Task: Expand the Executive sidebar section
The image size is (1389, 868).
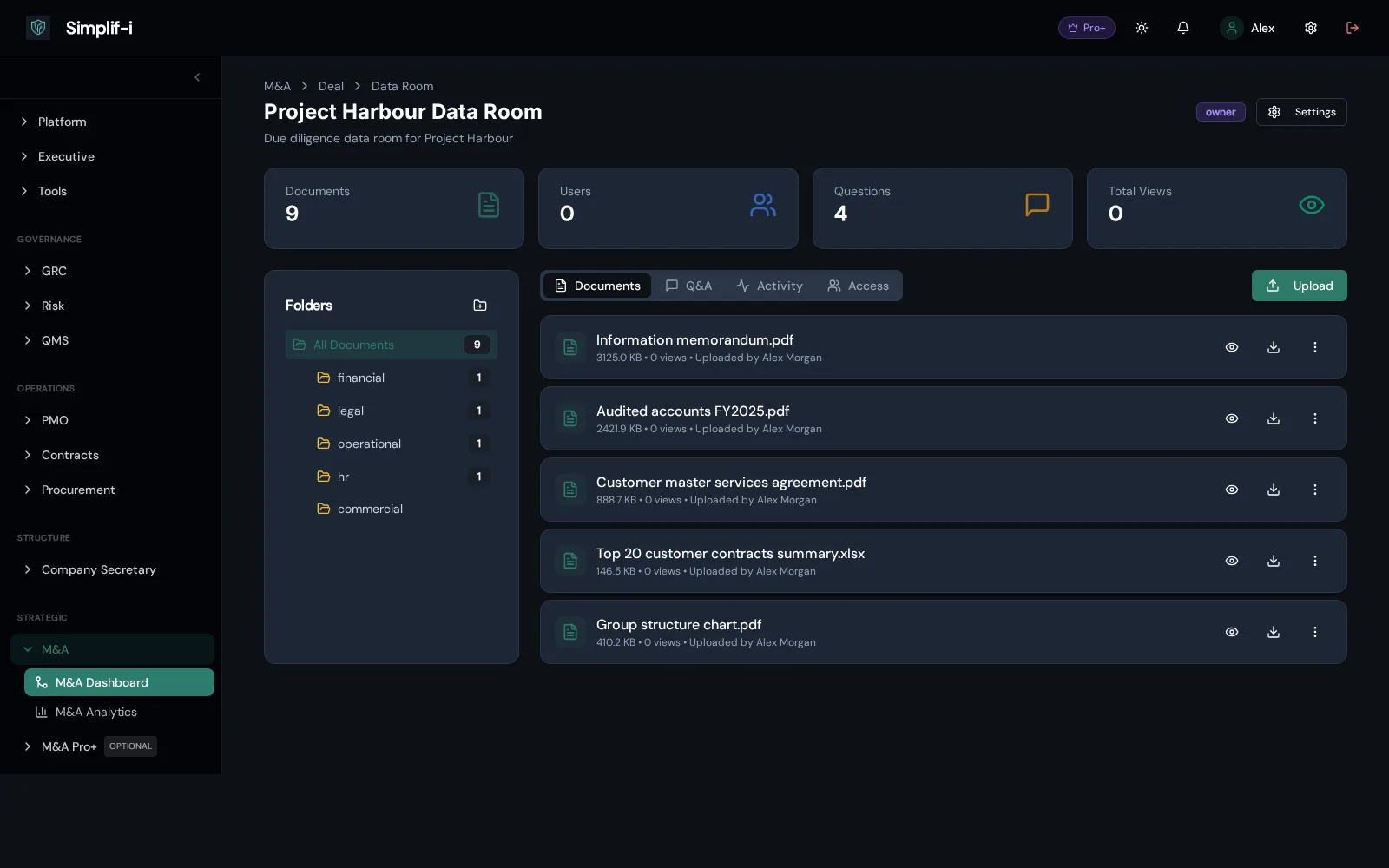Action: [110, 156]
